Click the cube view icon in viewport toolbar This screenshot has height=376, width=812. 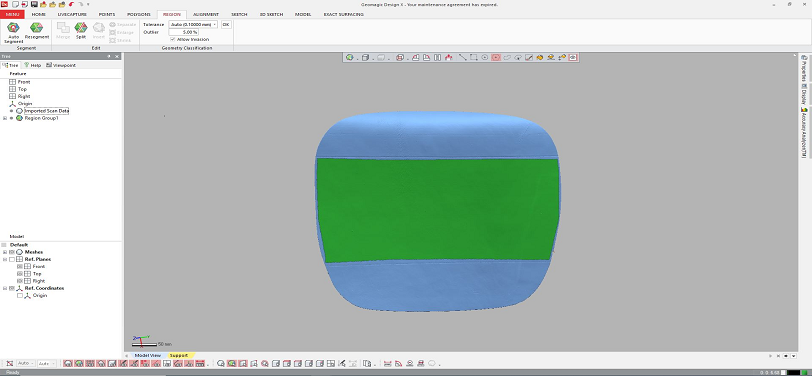point(365,57)
